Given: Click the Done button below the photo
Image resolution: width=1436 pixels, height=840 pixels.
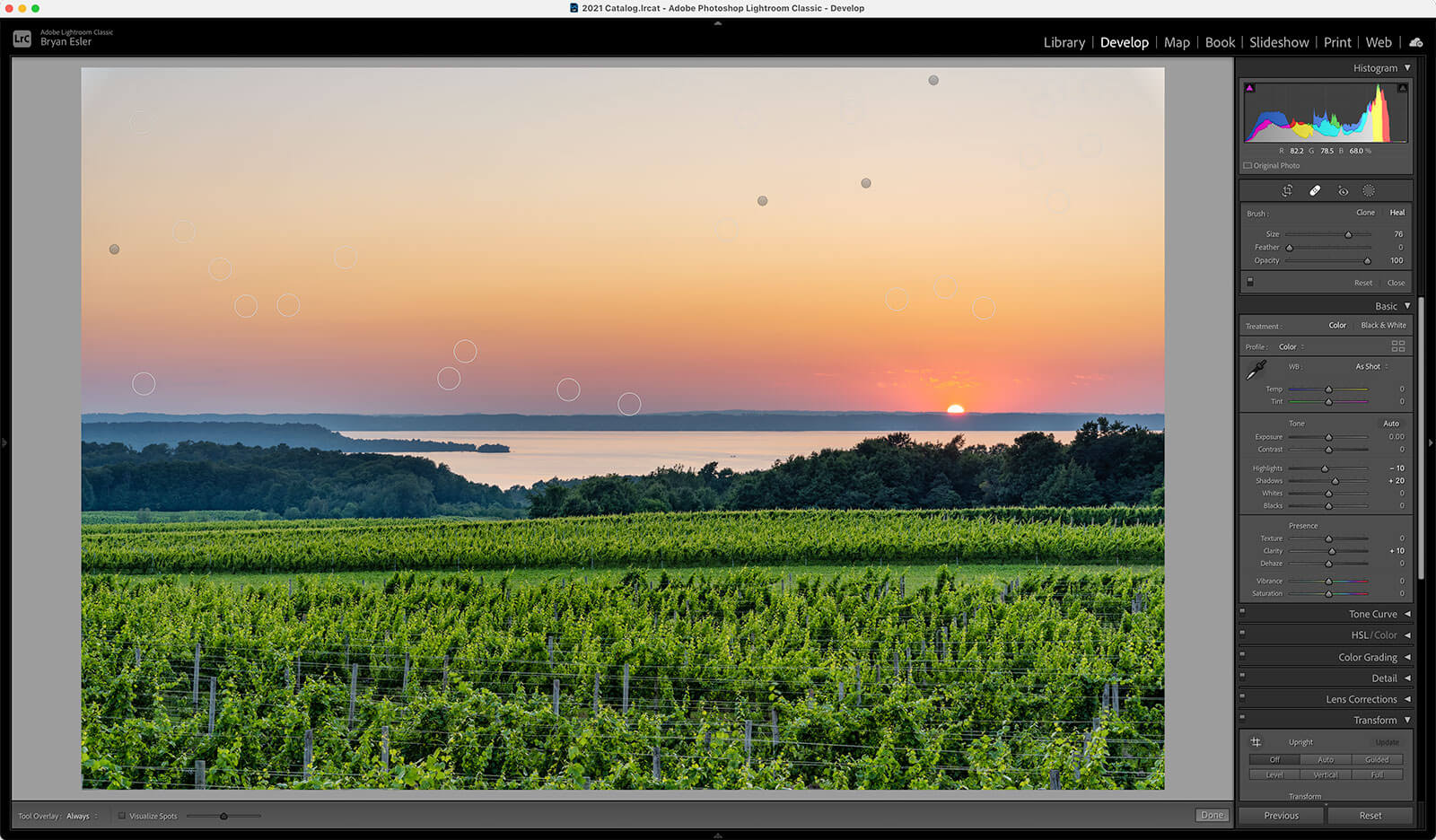Looking at the screenshot, I should click(x=1212, y=815).
